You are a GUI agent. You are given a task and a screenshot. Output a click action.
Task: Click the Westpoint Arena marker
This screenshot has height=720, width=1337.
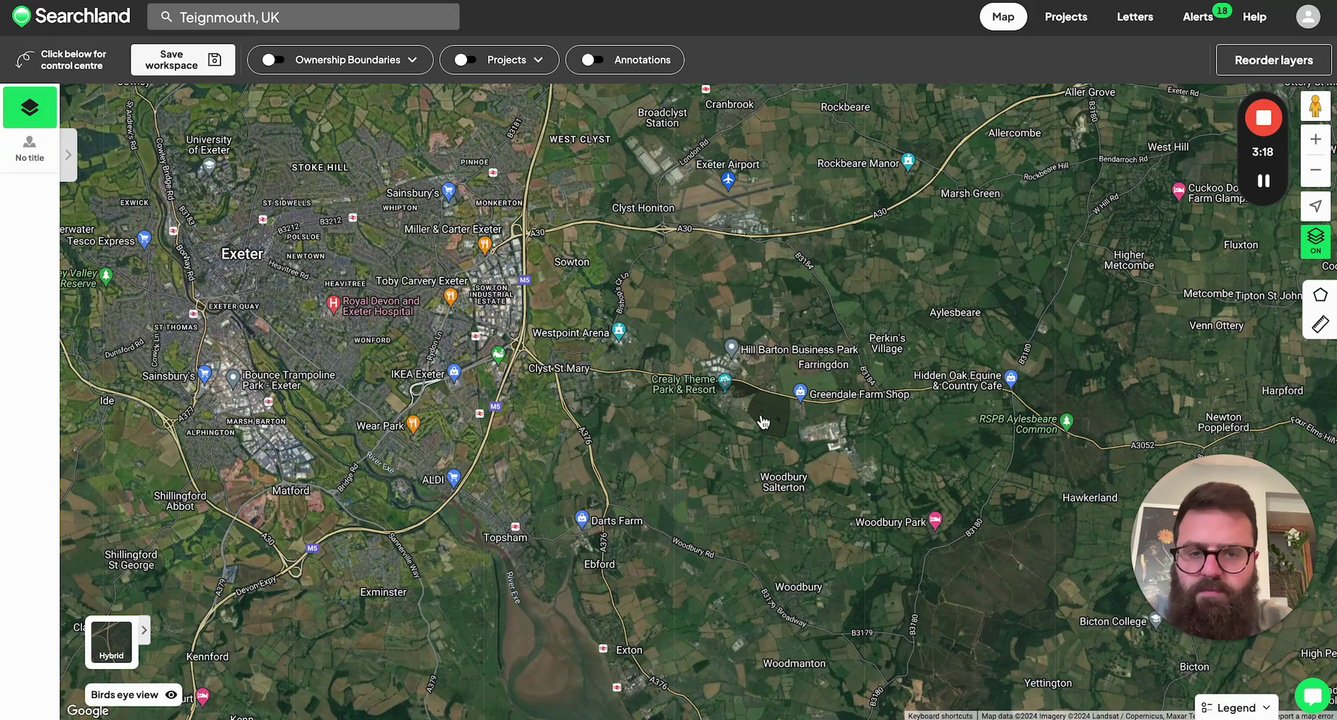(x=619, y=331)
